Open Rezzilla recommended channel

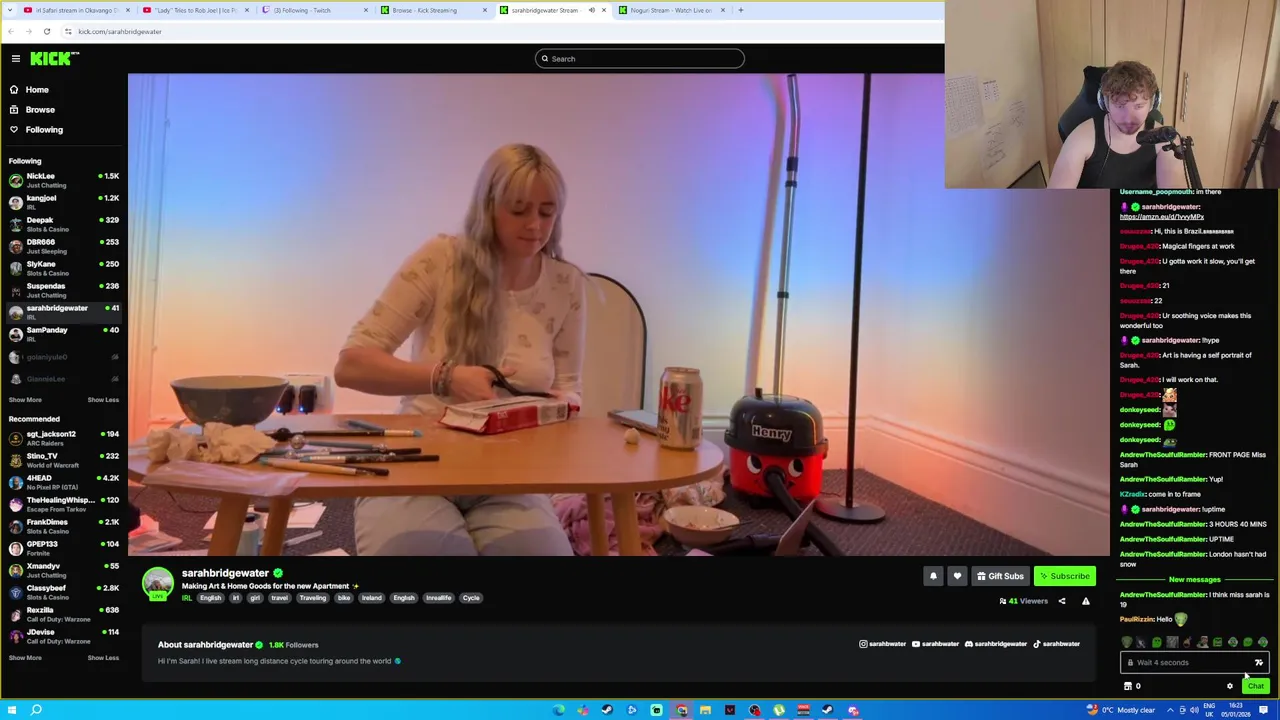point(63,614)
